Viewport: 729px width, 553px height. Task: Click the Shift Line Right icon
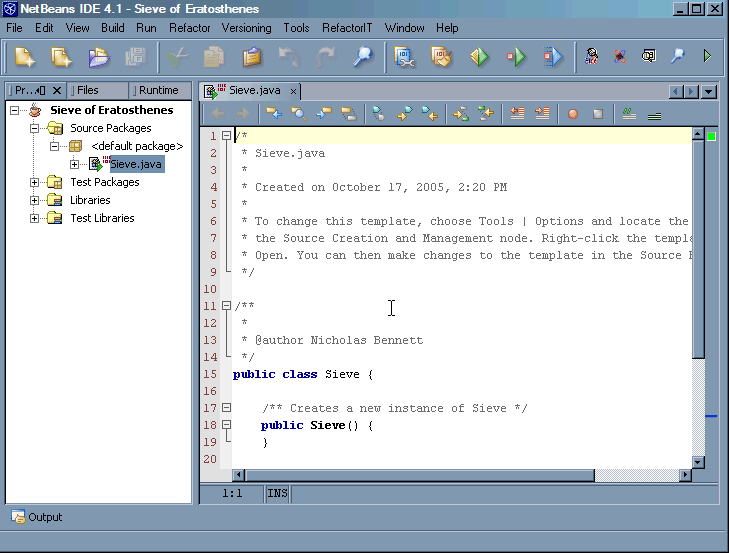[542, 113]
